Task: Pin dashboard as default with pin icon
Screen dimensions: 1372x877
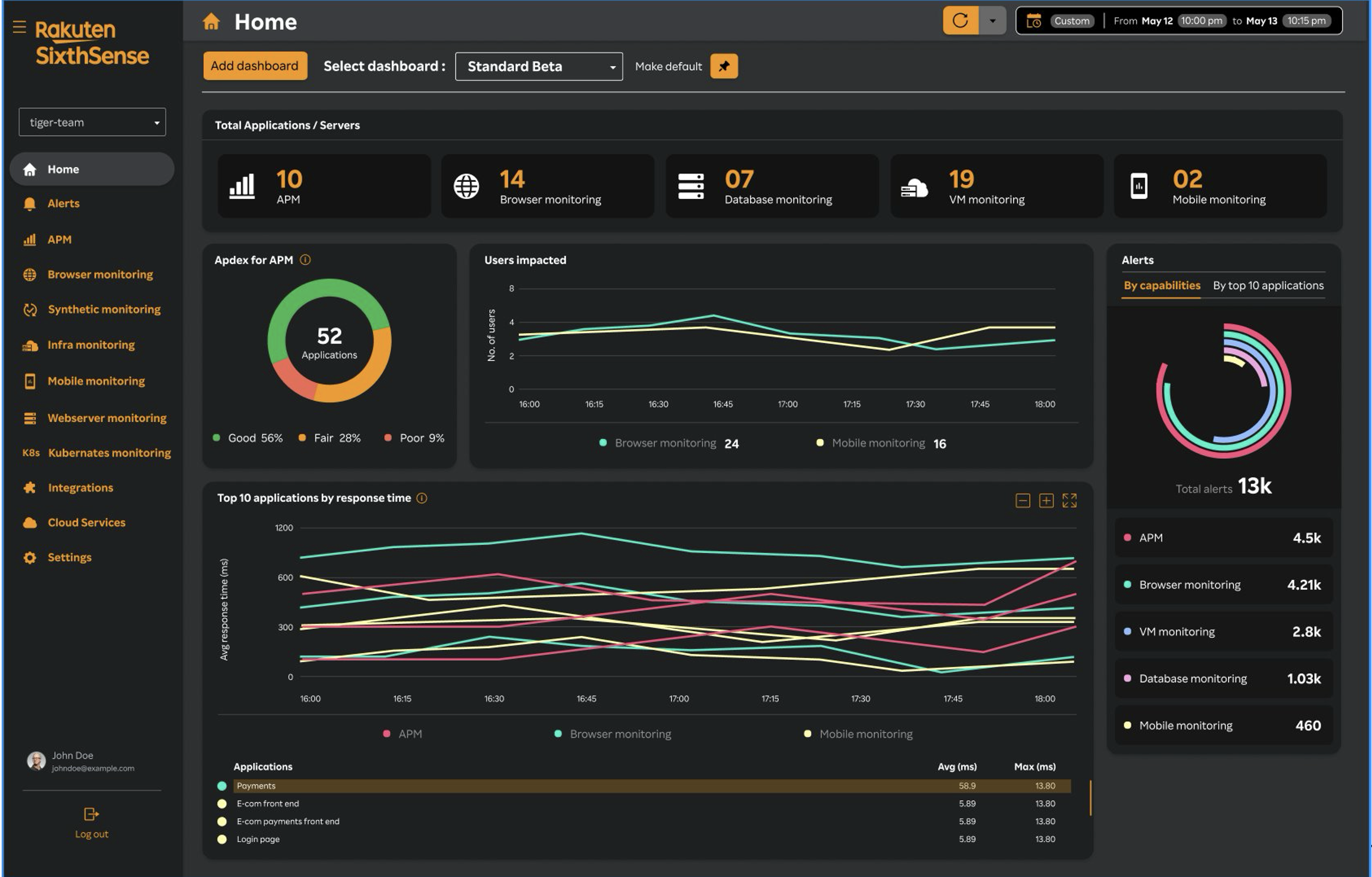Action: click(724, 66)
